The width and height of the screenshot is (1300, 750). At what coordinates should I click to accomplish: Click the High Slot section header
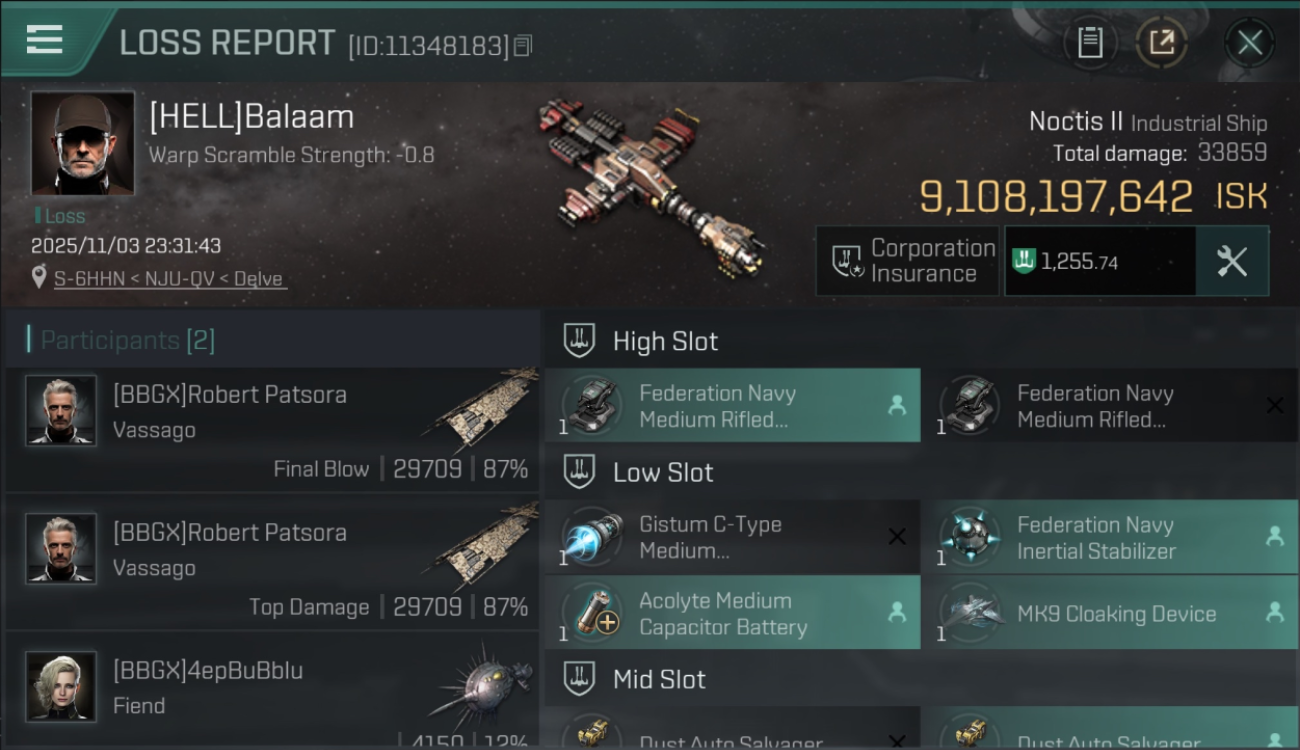coord(665,341)
